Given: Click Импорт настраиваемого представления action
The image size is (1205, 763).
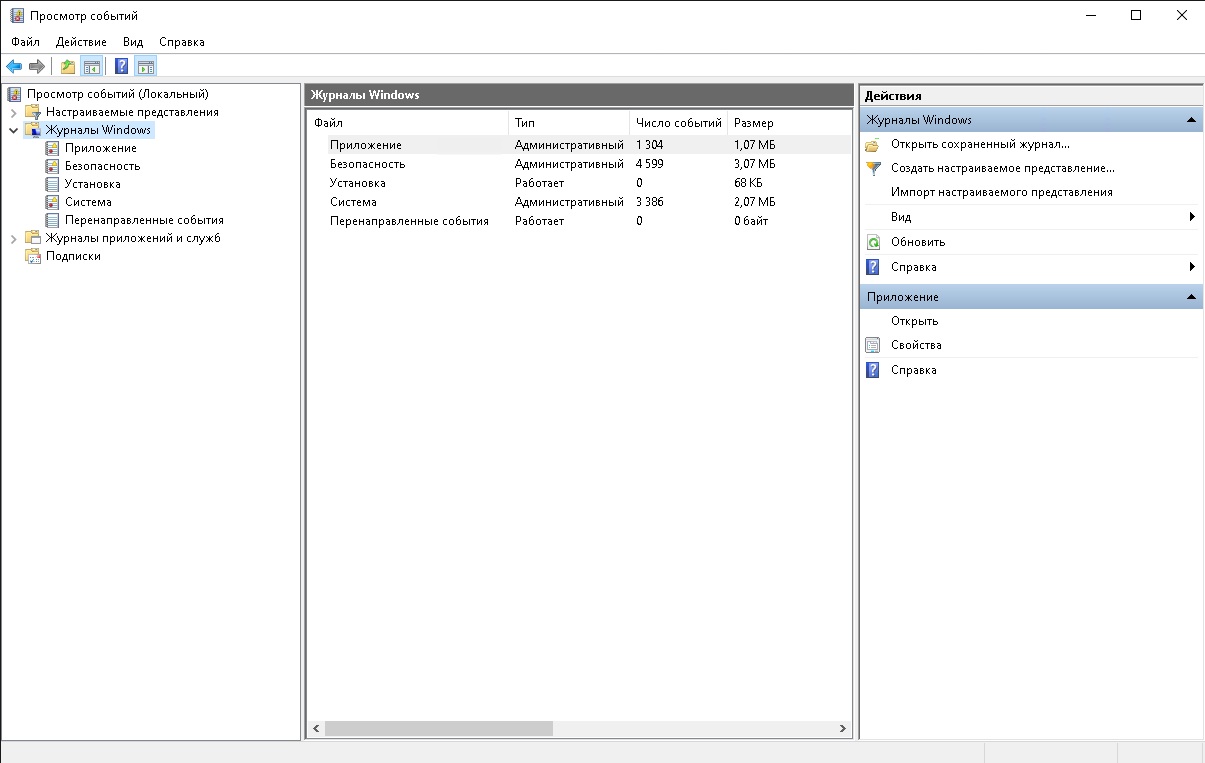Looking at the screenshot, I should [x=1001, y=192].
